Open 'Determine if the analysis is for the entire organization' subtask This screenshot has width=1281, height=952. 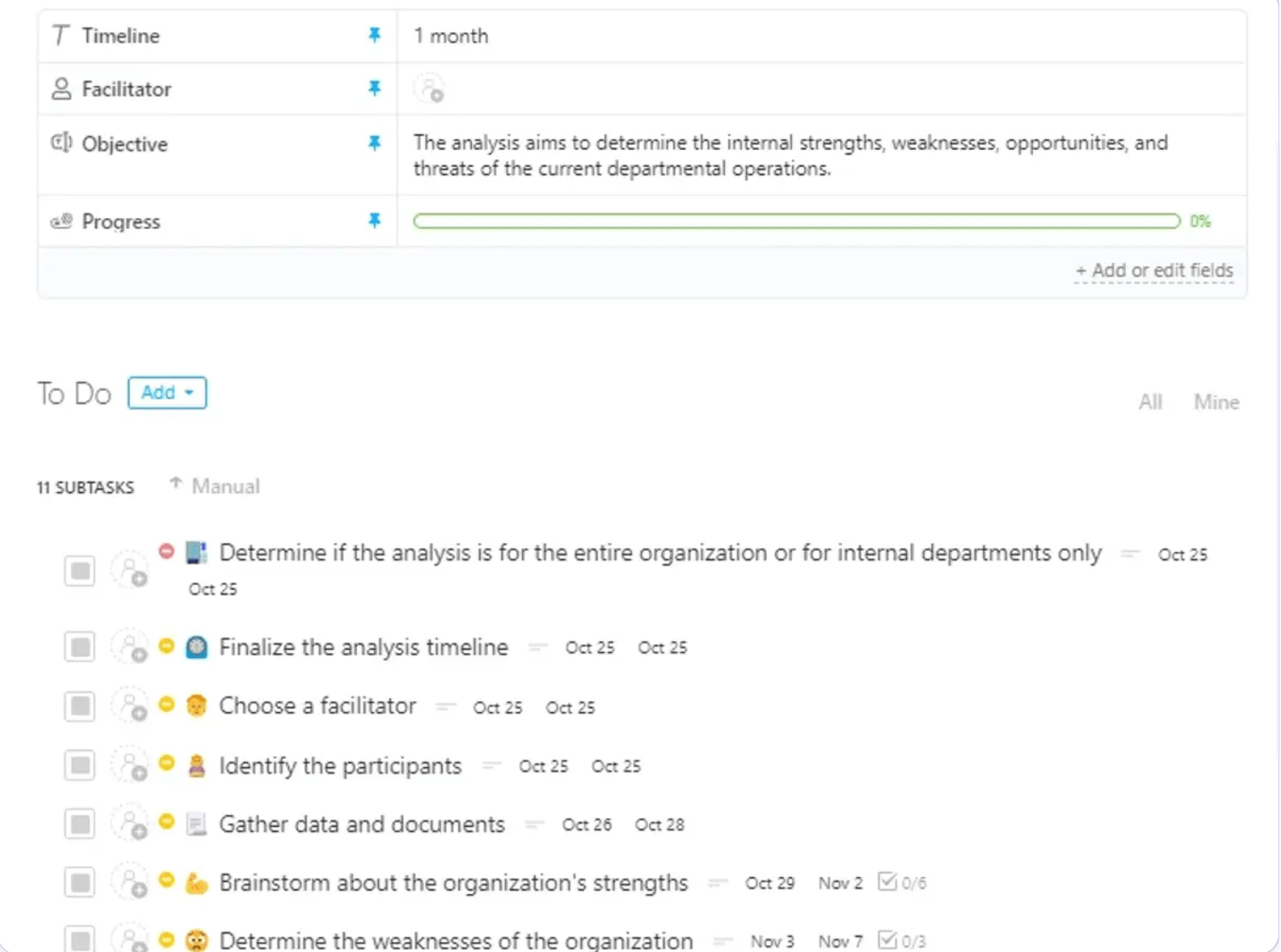pos(660,553)
